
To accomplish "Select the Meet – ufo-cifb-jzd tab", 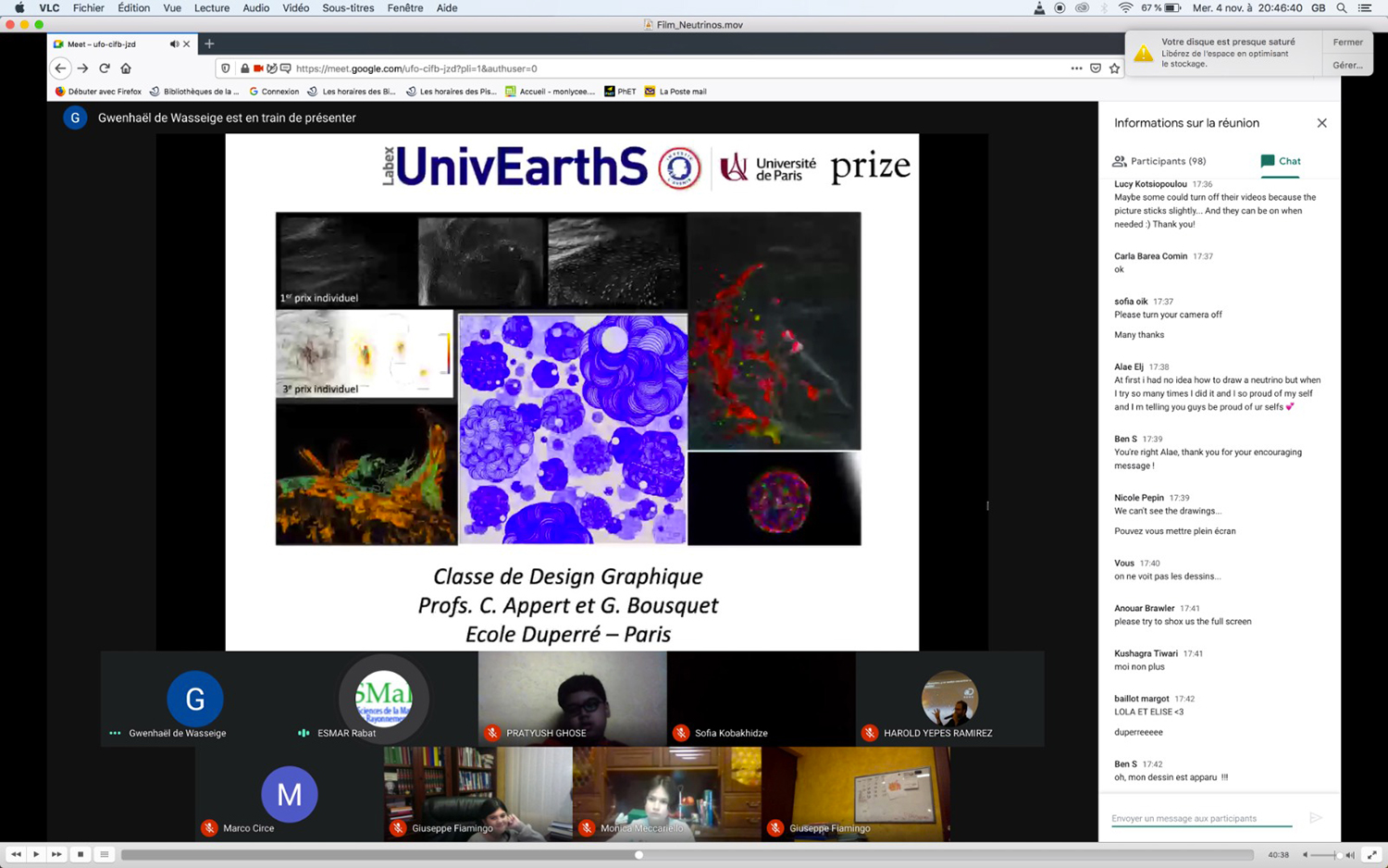I will pyautogui.click(x=121, y=43).
